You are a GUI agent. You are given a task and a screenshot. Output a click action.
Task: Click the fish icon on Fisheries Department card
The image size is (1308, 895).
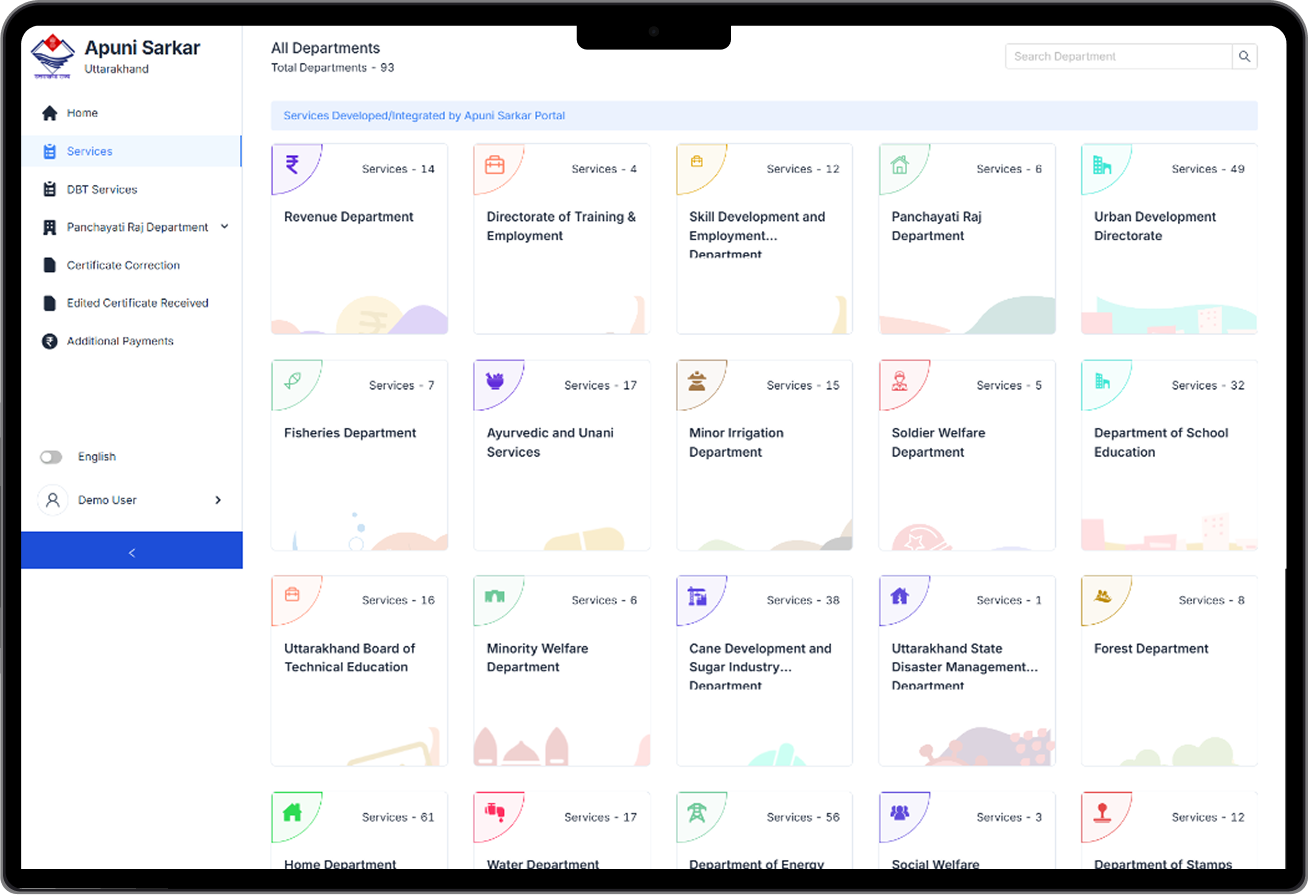click(293, 381)
